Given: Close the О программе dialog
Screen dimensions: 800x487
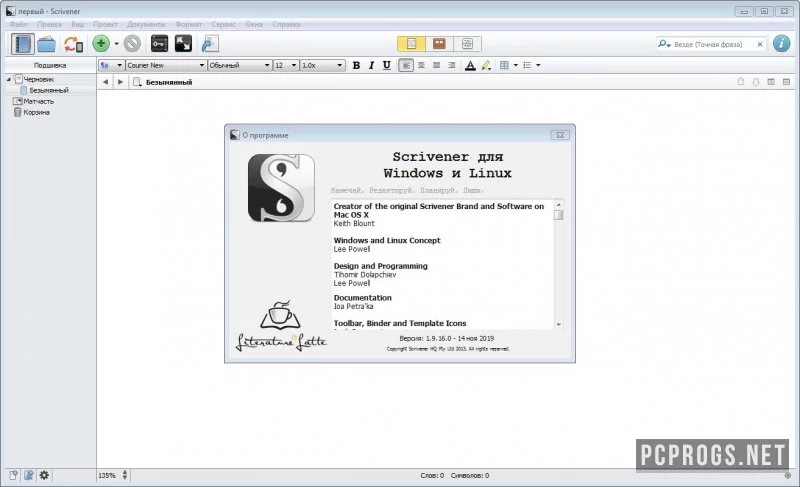Looking at the screenshot, I should [x=560, y=135].
